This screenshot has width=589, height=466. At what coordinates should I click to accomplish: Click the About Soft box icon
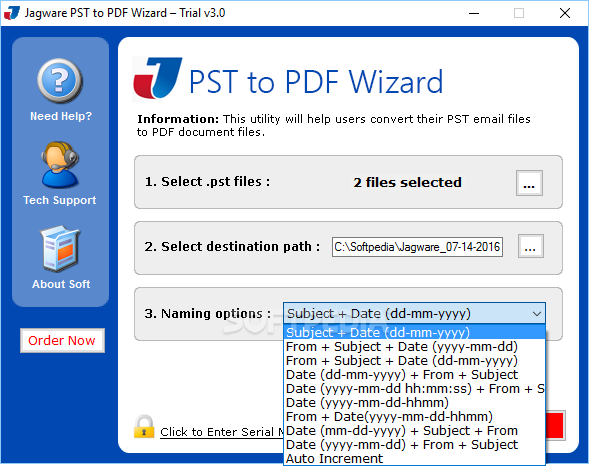[60, 249]
